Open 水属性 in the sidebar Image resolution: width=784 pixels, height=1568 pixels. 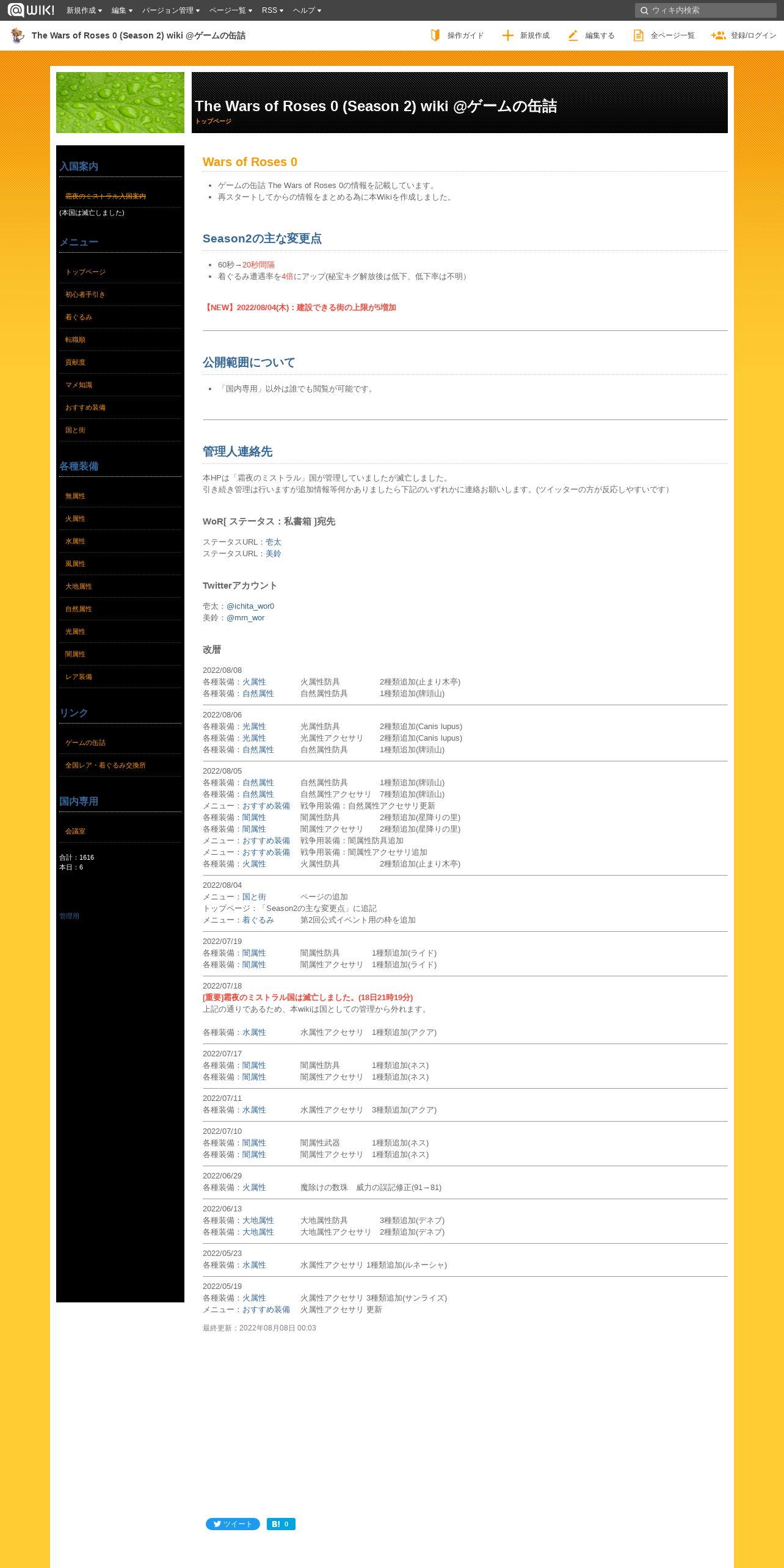coord(75,541)
